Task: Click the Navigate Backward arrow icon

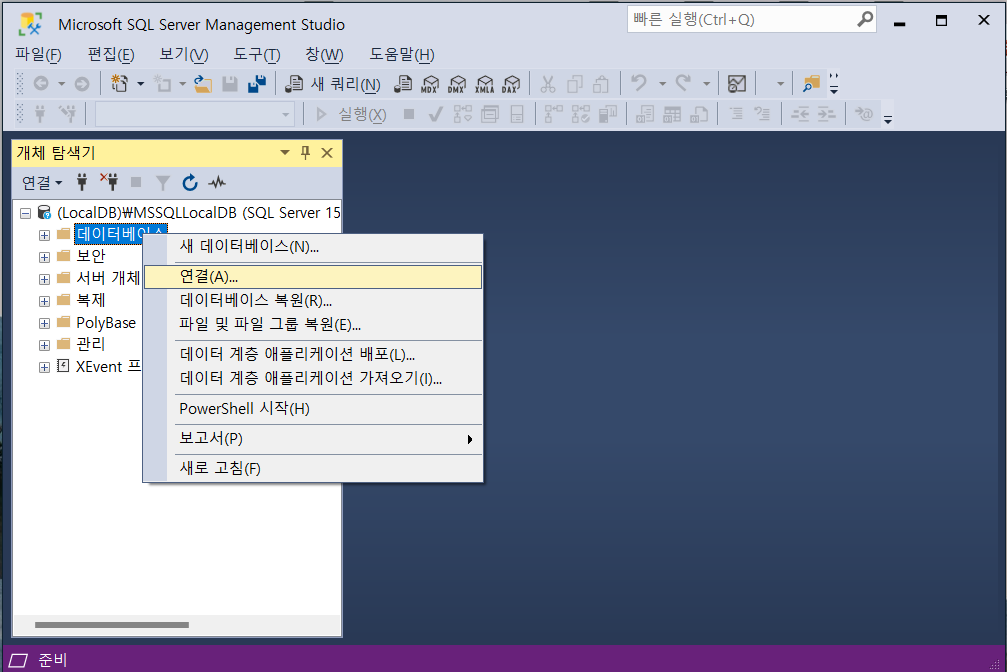Action: tap(41, 84)
